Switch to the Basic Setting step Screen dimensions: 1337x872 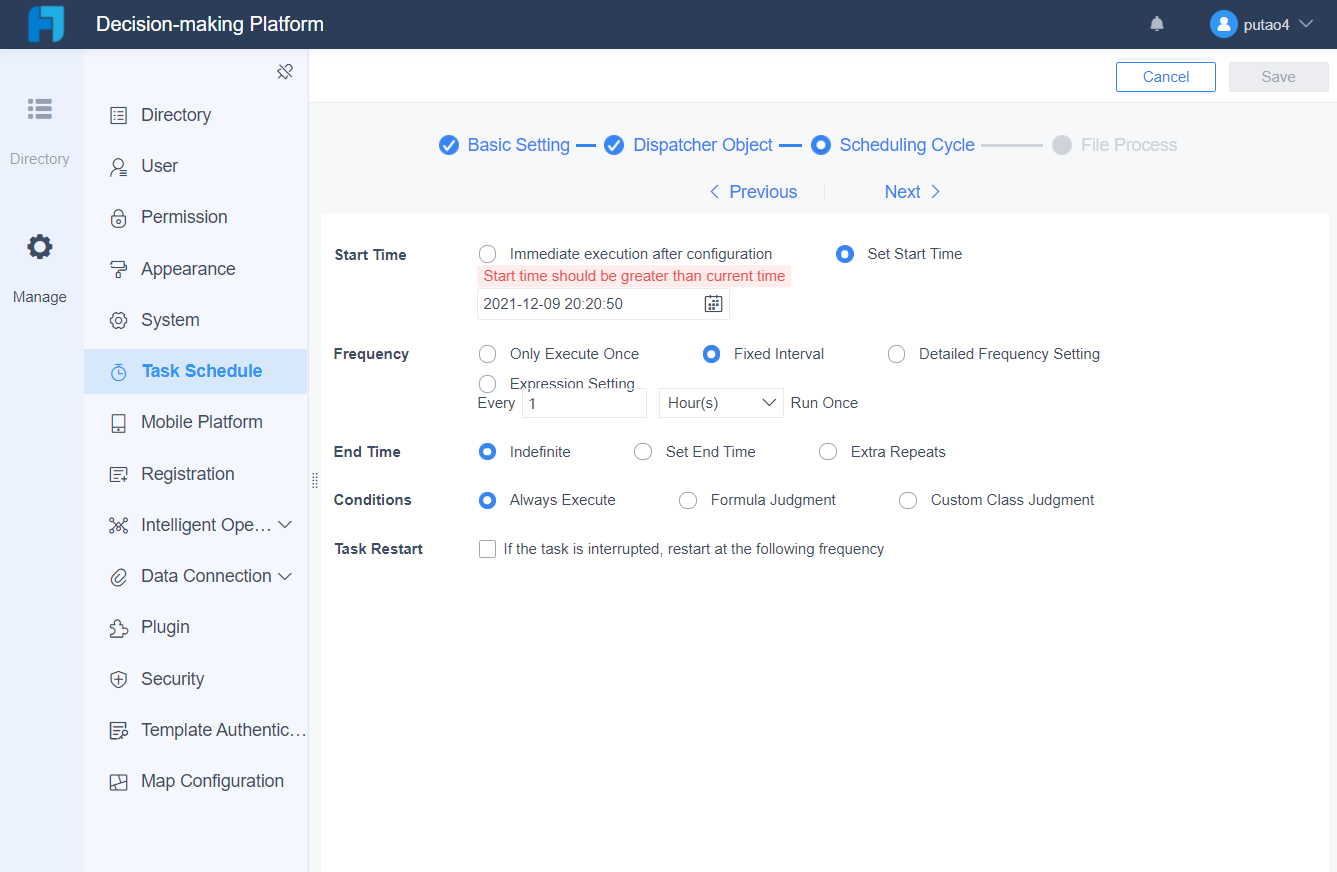tap(518, 144)
